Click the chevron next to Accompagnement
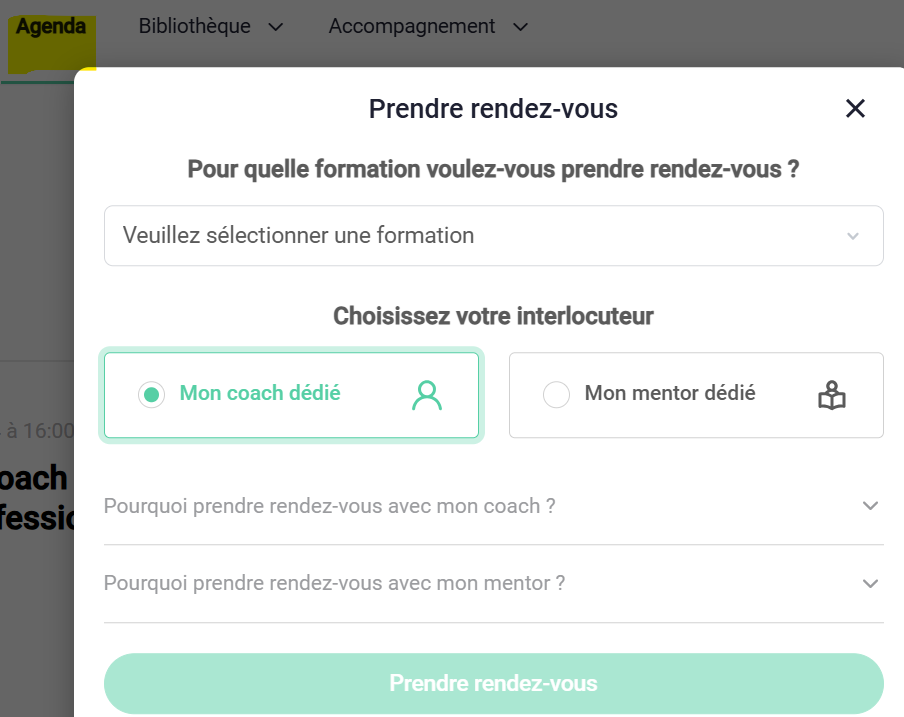904x717 pixels. (520, 27)
